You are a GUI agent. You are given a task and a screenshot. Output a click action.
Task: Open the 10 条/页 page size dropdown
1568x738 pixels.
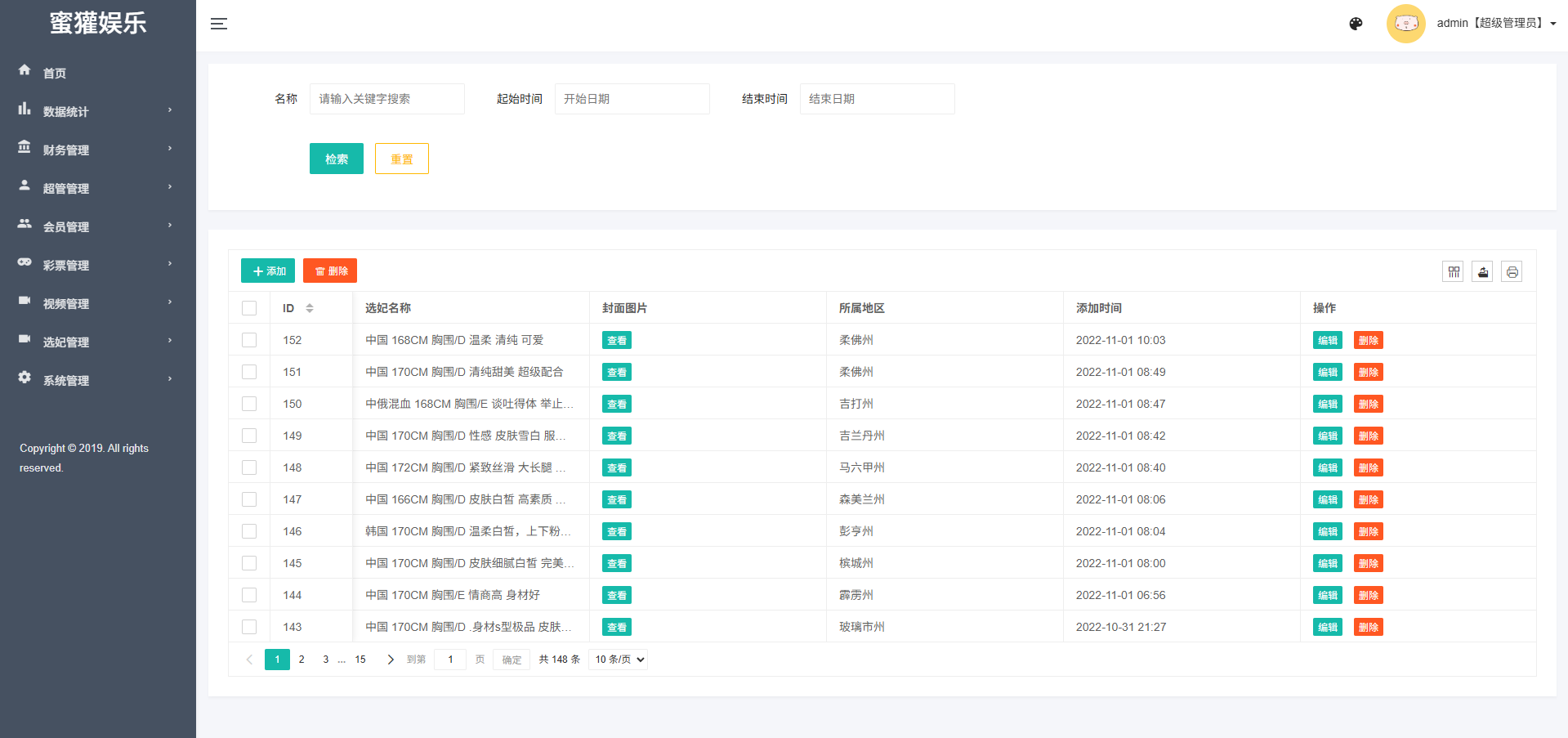(618, 660)
